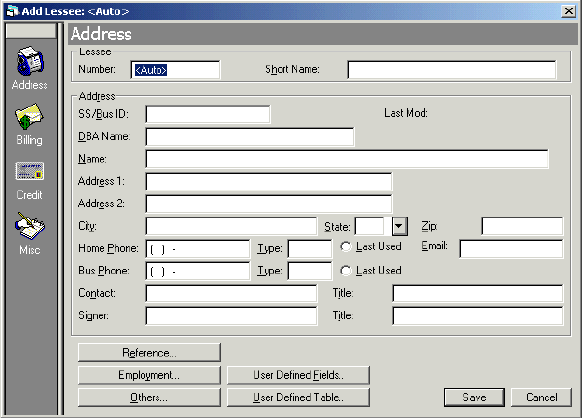Open the Billing section icon
The width and height of the screenshot is (582, 418).
tap(29, 117)
